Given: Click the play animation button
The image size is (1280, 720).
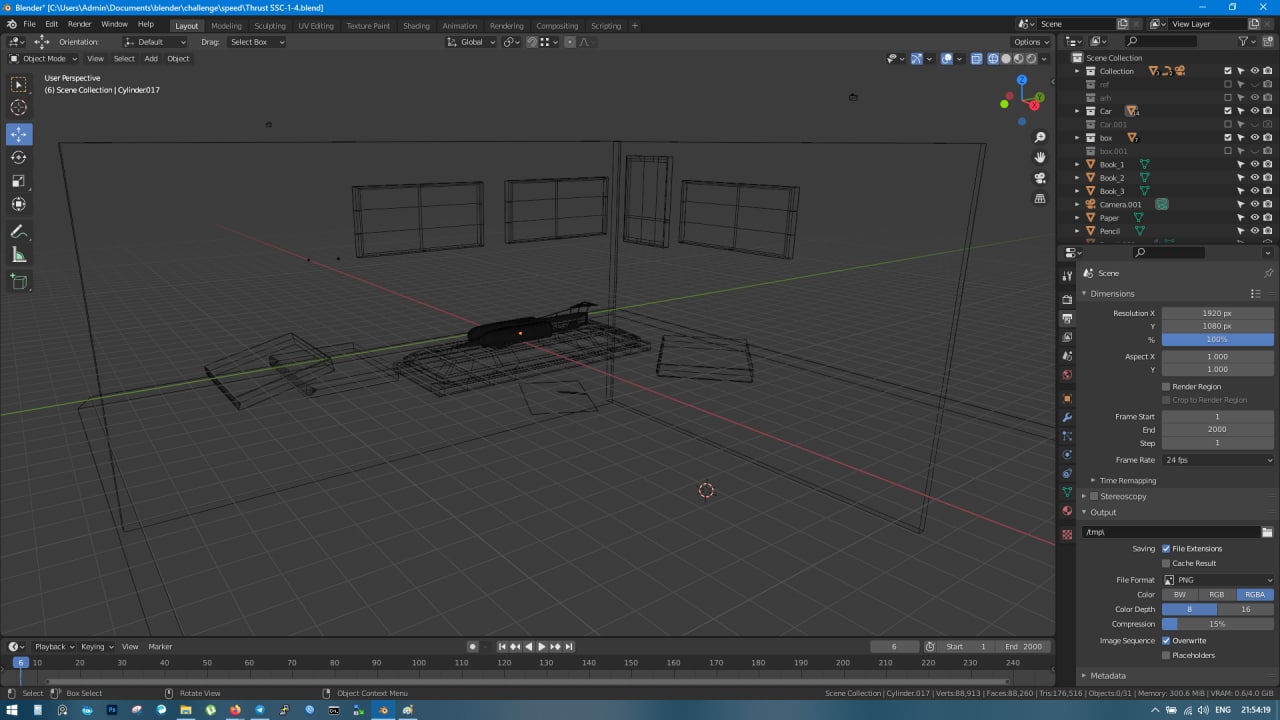Looking at the screenshot, I should pyautogui.click(x=542, y=647).
